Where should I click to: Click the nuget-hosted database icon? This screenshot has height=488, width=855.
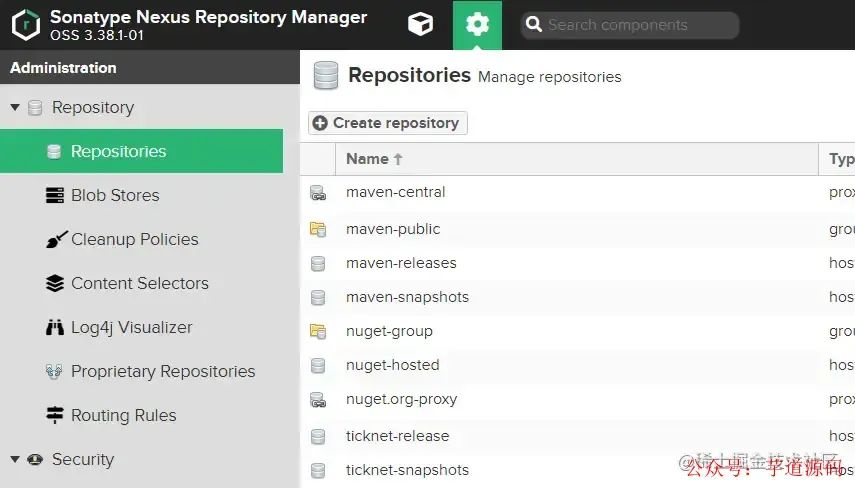coord(318,365)
